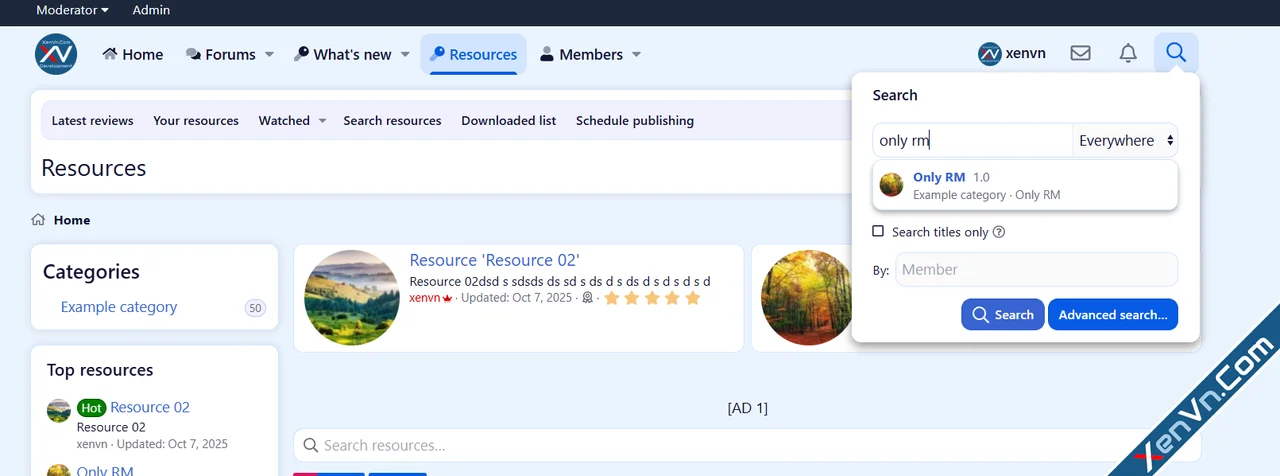Click the blue Search button
Image resolution: width=1280 pixels, height=476 pixels.
(1003, 314)
